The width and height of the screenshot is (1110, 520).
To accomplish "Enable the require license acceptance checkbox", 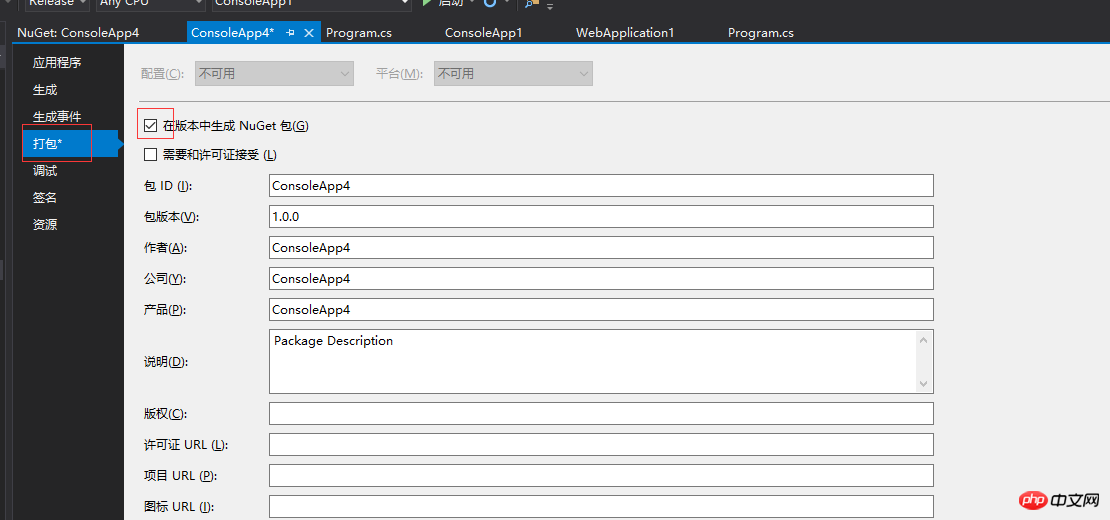I will tap(150, 154).
